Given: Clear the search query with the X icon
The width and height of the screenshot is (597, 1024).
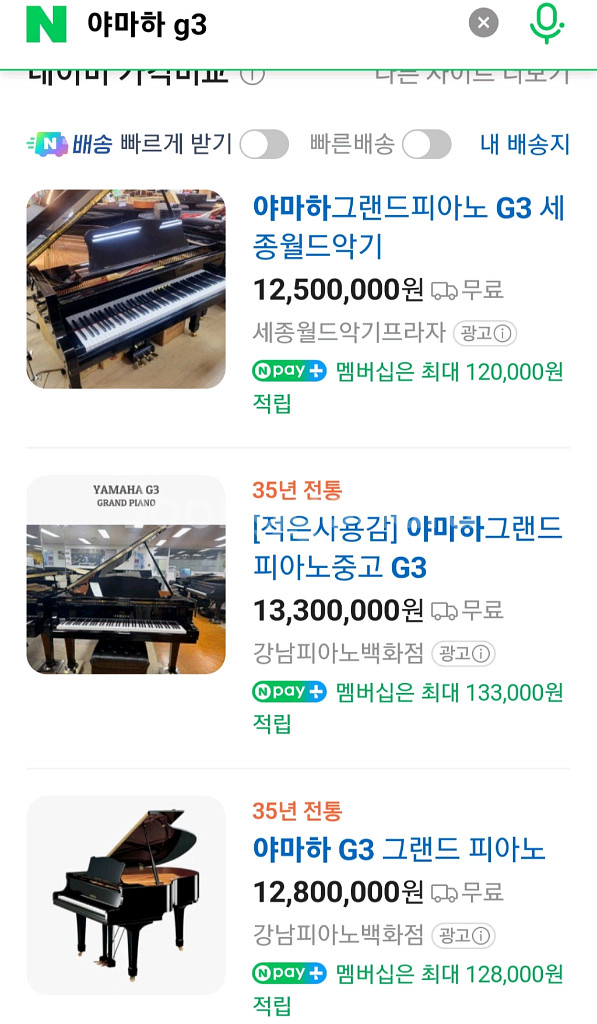Looking at the screenshot, I should (484, 24).
